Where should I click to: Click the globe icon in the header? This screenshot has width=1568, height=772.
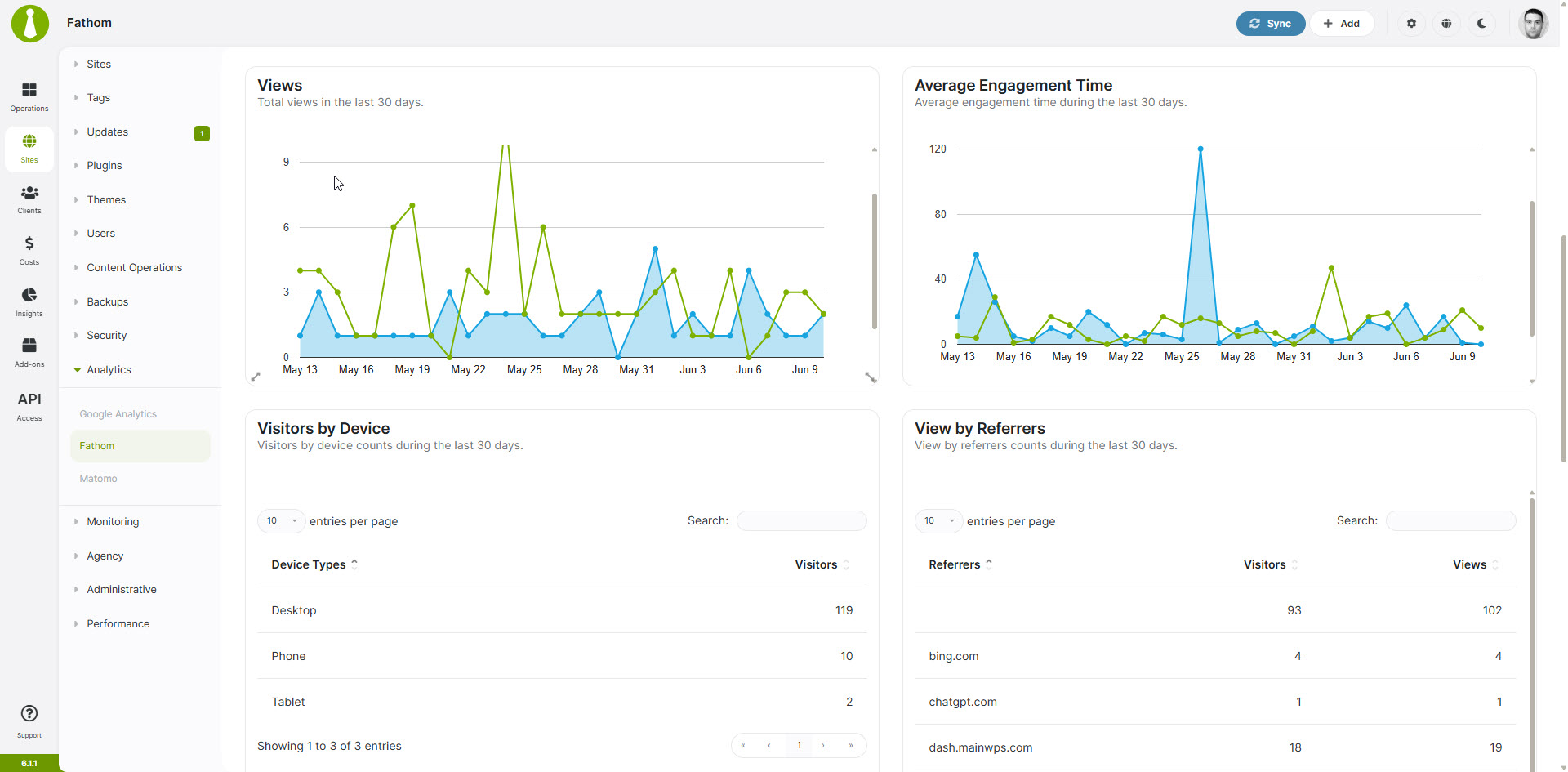pos(1446,24)
